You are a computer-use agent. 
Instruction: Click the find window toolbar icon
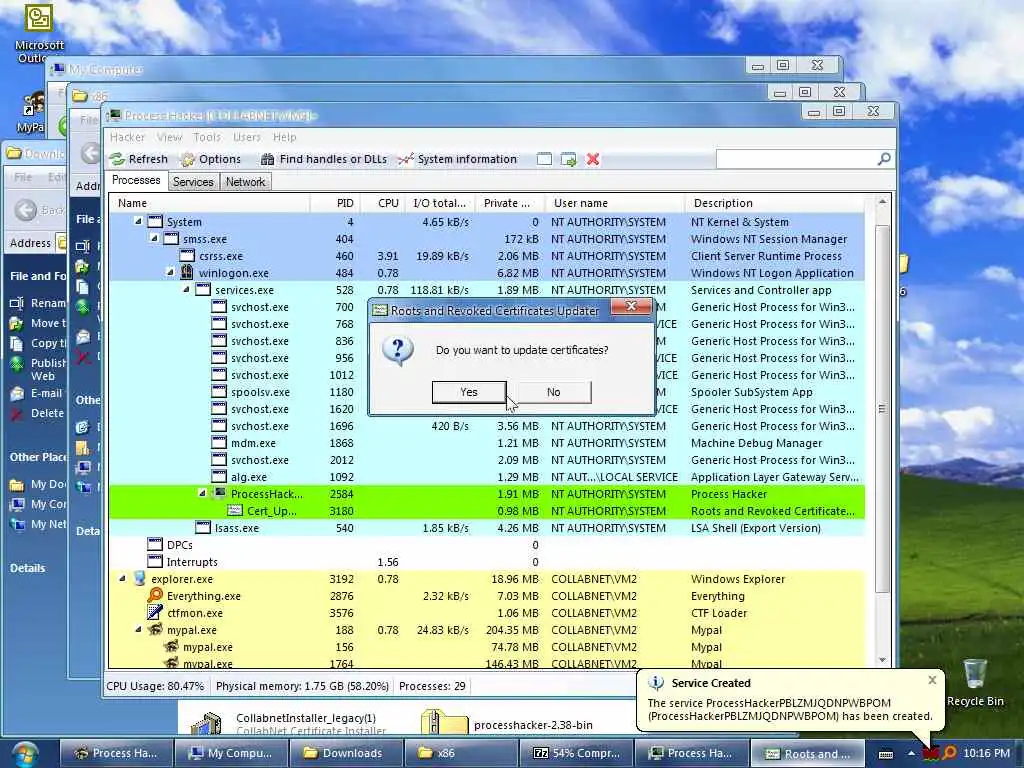(x=544, y=159)
